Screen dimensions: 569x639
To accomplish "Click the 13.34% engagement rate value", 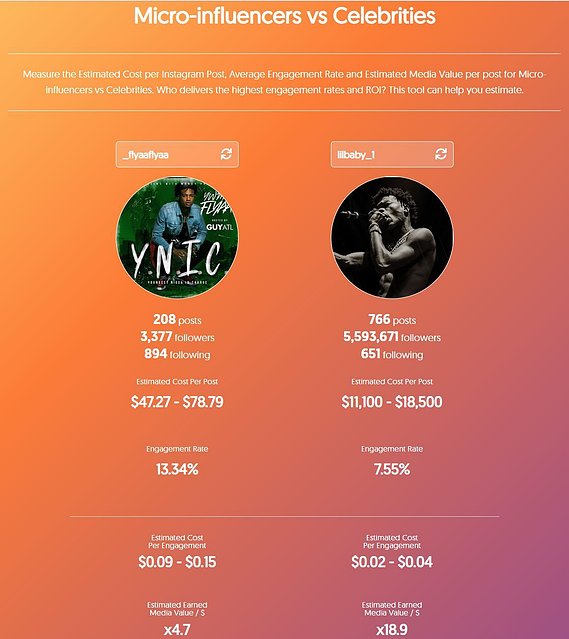I will pos(177,469).
